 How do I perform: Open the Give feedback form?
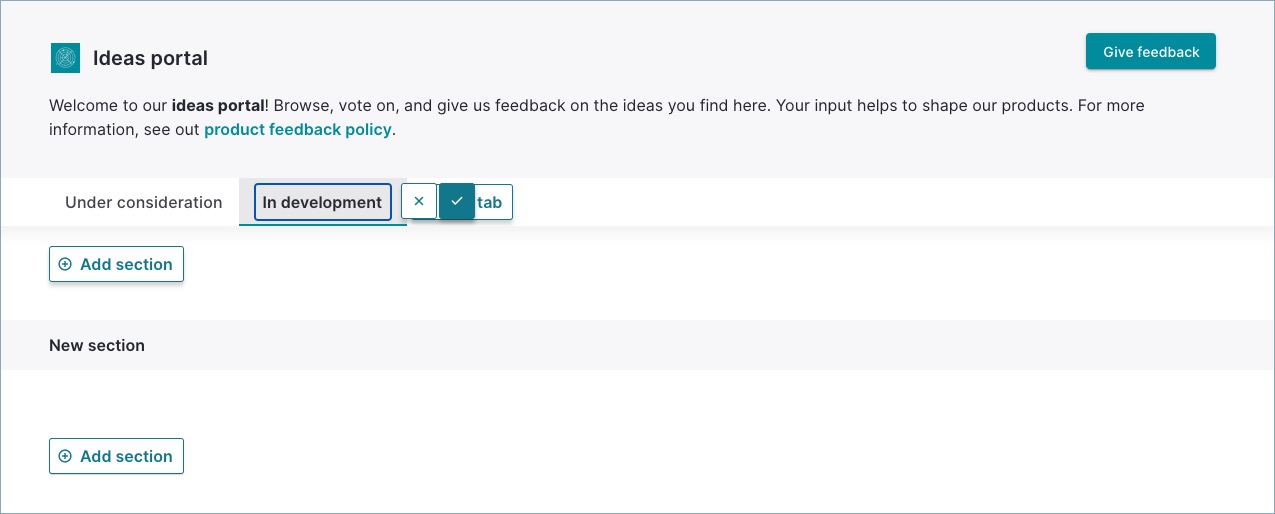tap(1151, 52)
